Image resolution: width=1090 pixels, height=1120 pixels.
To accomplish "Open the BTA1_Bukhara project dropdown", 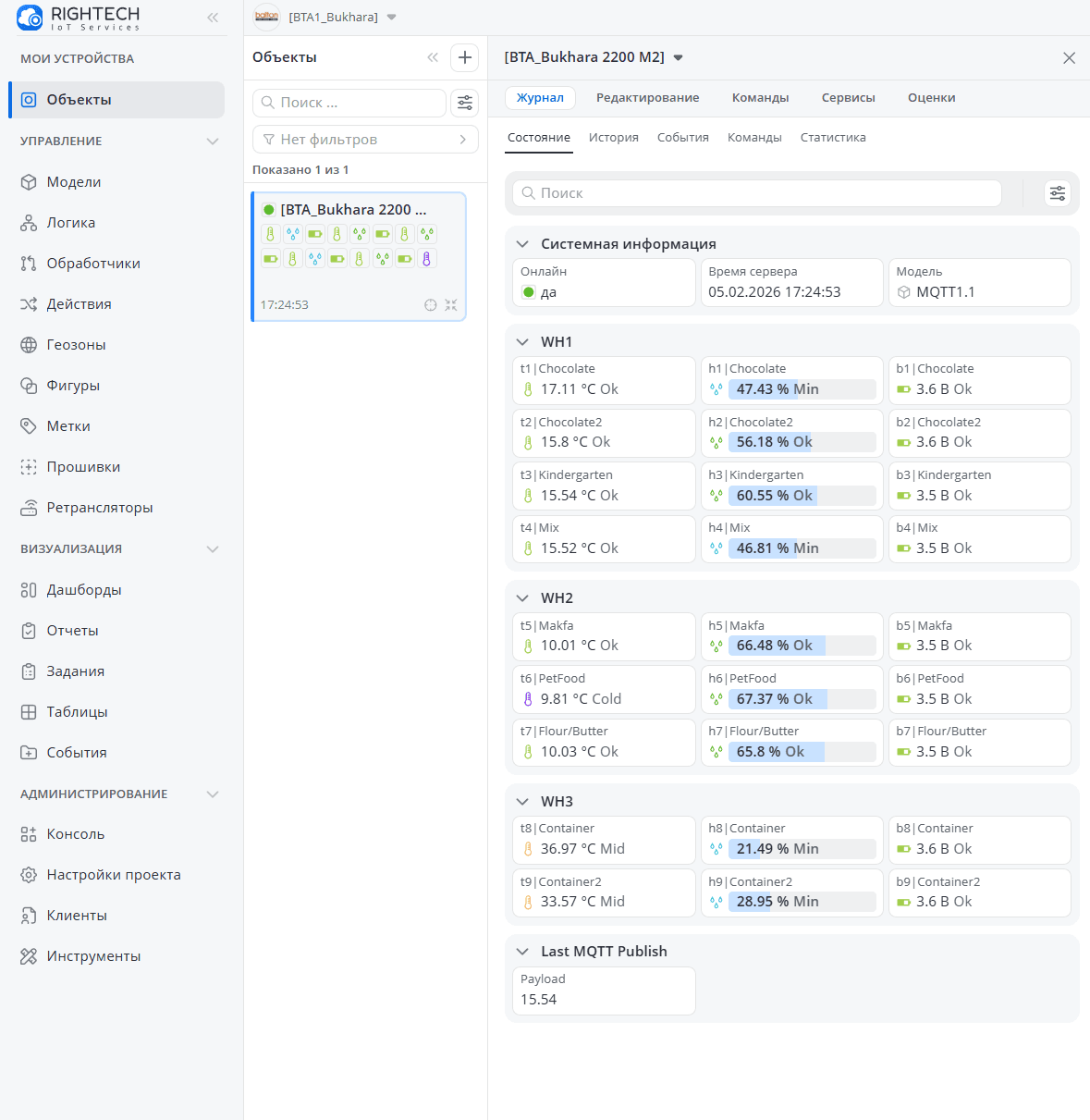I will pyautogui.click(x=391, y=18).
